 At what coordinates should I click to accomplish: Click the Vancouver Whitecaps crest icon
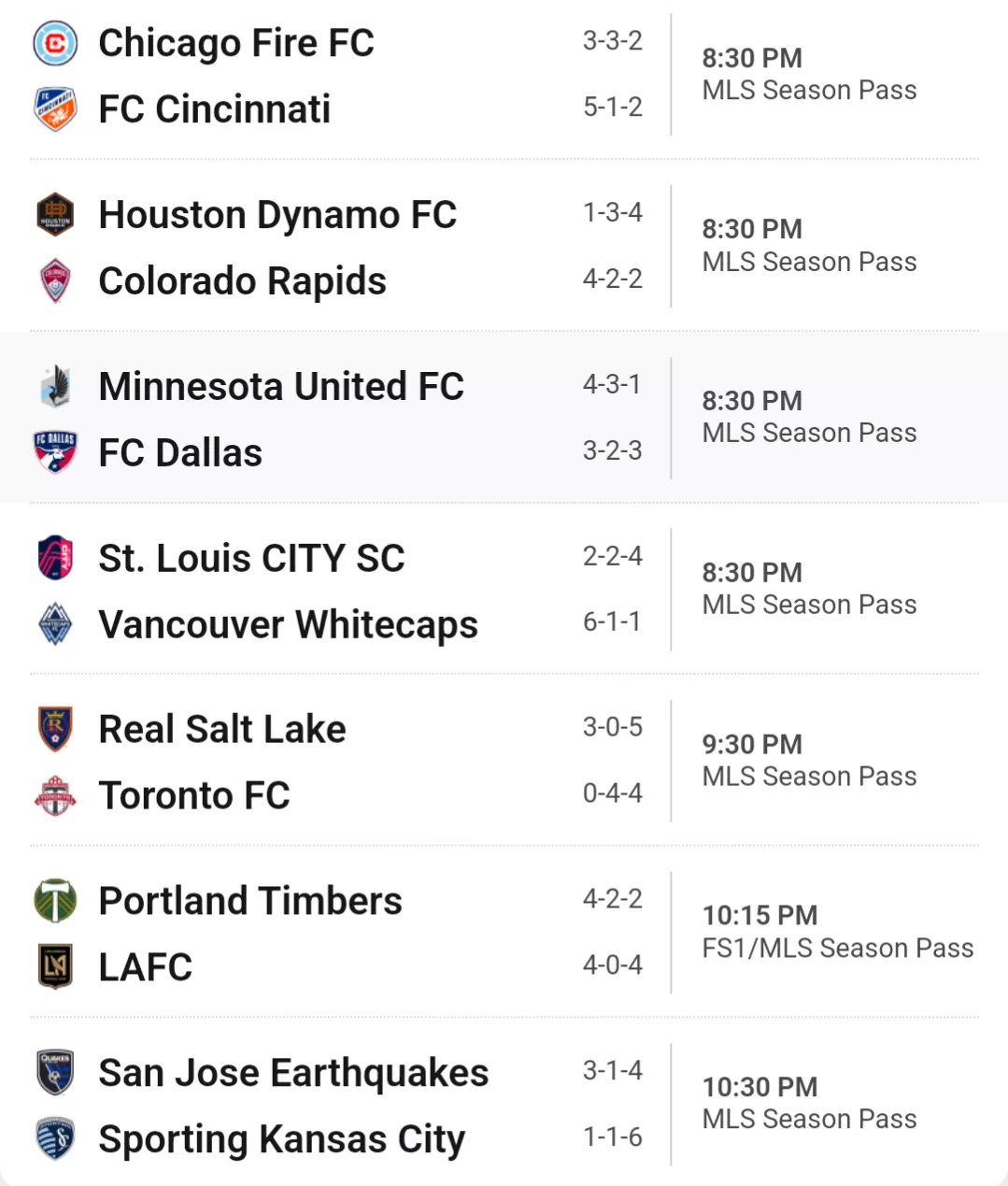coord(55,624)
